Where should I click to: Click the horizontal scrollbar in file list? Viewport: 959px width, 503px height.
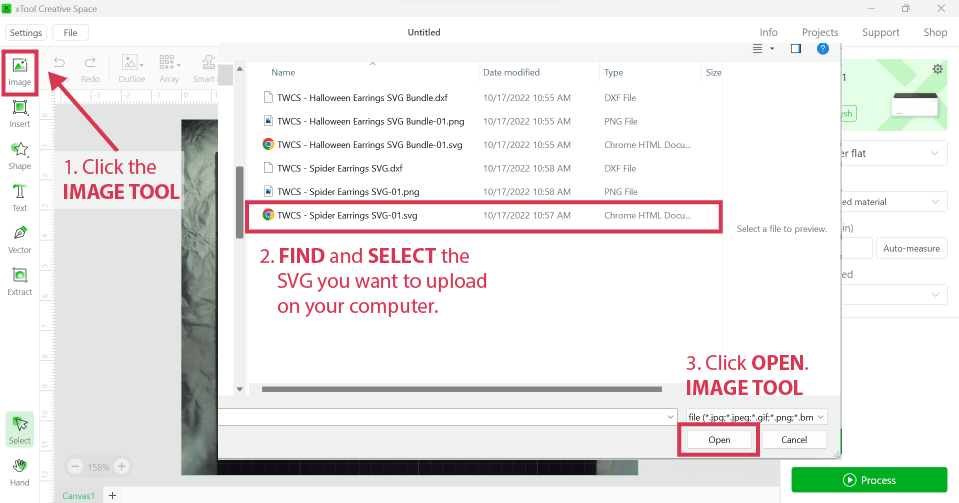click(462, 389)
